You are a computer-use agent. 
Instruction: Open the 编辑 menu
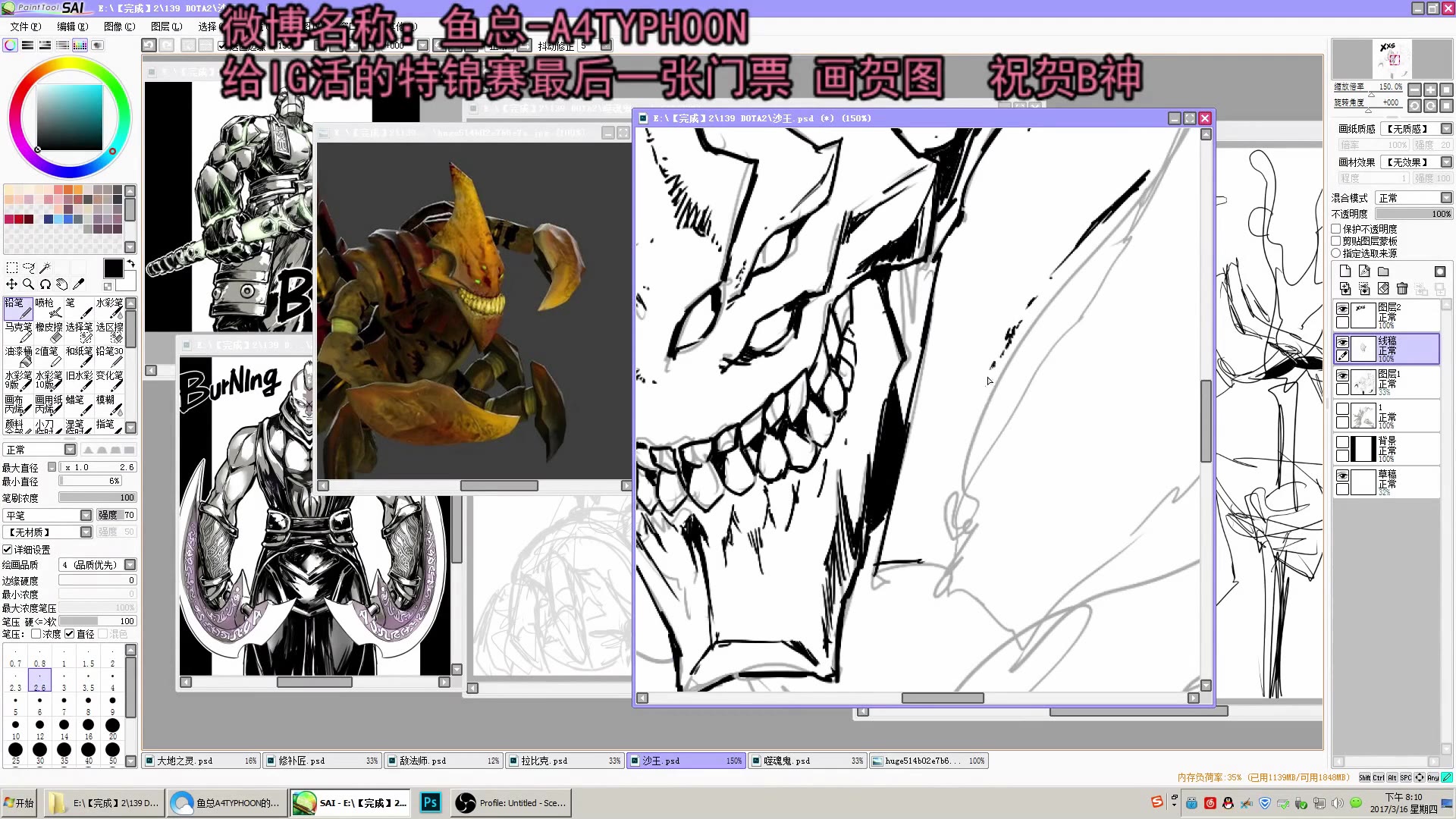[x=72, y=27]
